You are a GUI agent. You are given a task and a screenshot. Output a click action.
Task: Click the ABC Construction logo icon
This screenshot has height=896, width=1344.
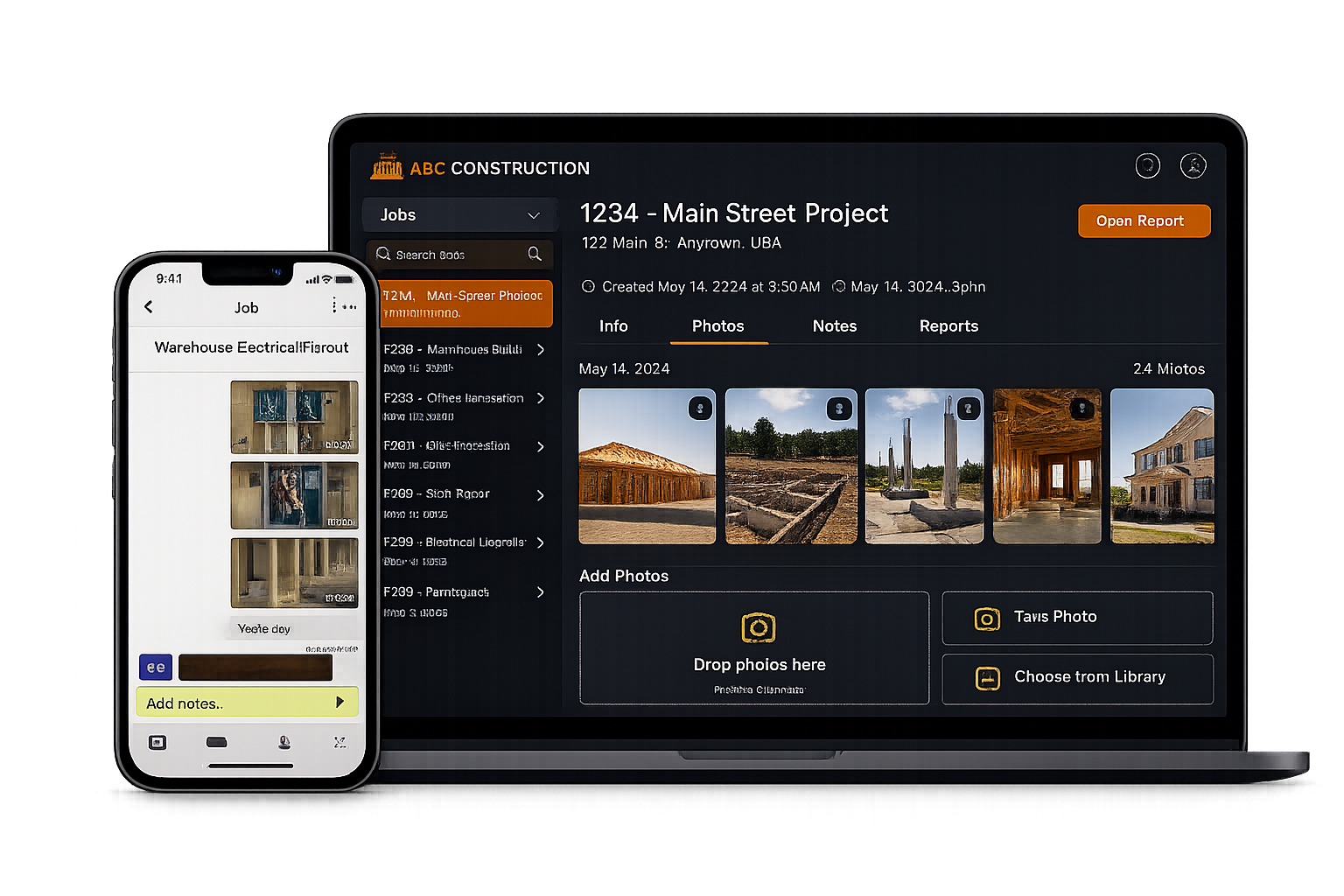[387, 165]
